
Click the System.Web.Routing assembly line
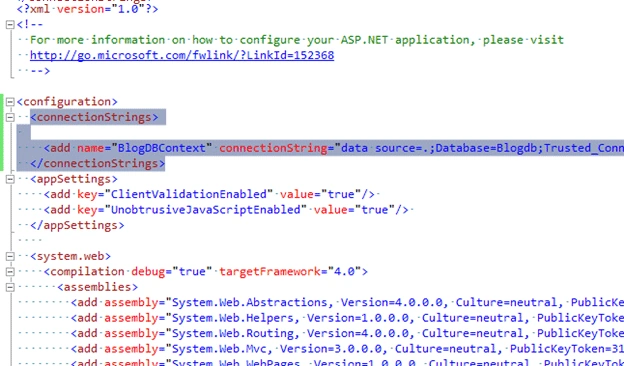(347, 333)
